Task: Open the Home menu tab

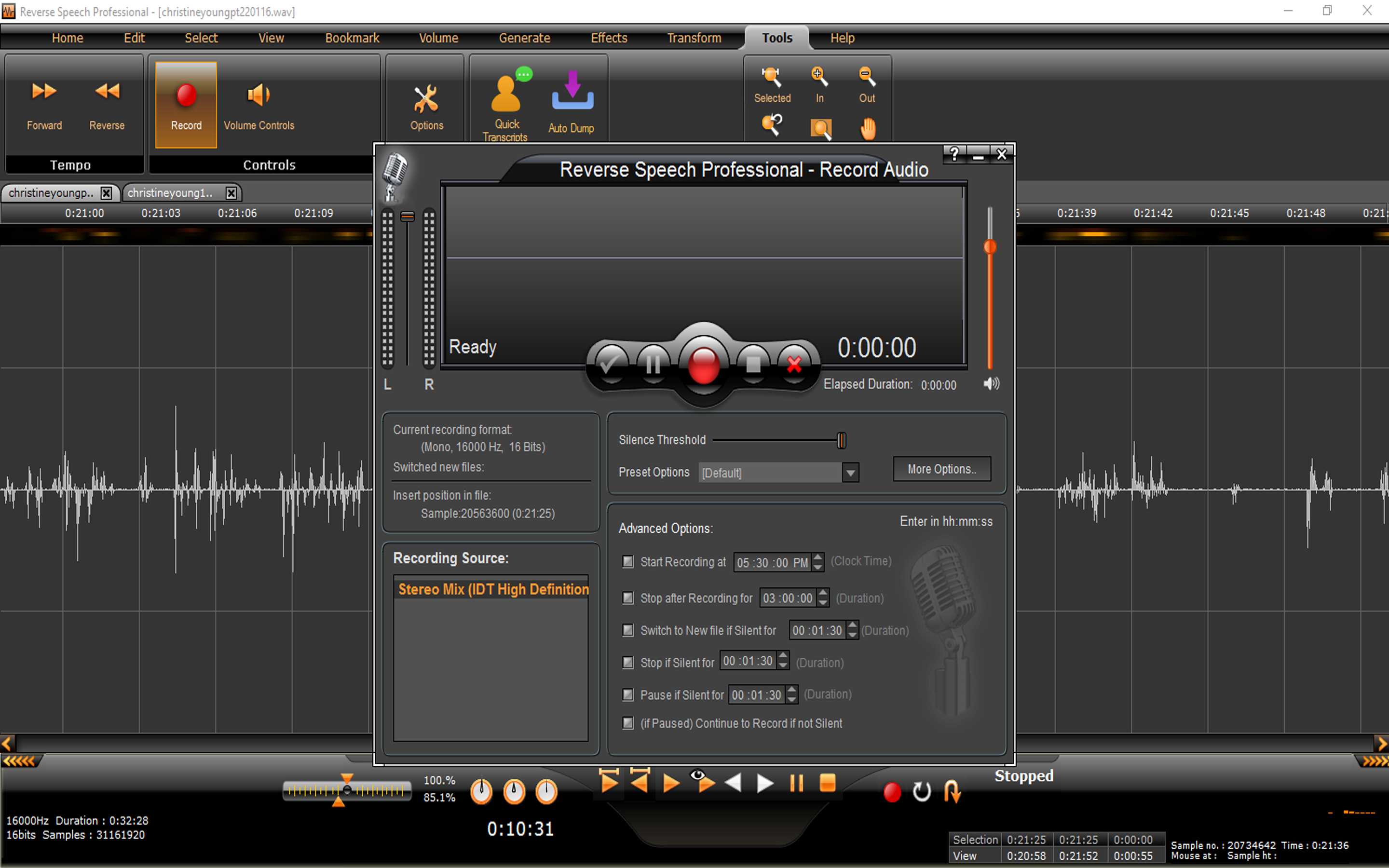Action: 68,38
